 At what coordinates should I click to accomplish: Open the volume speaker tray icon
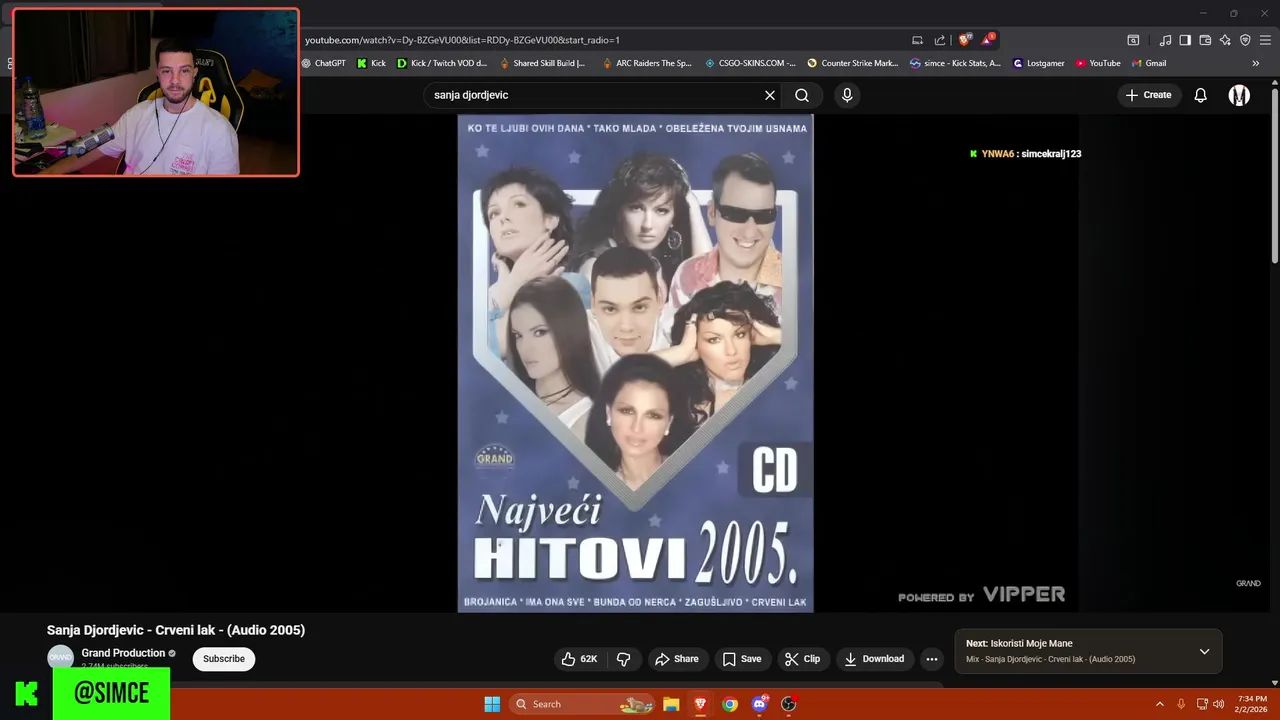[1218, 704]
